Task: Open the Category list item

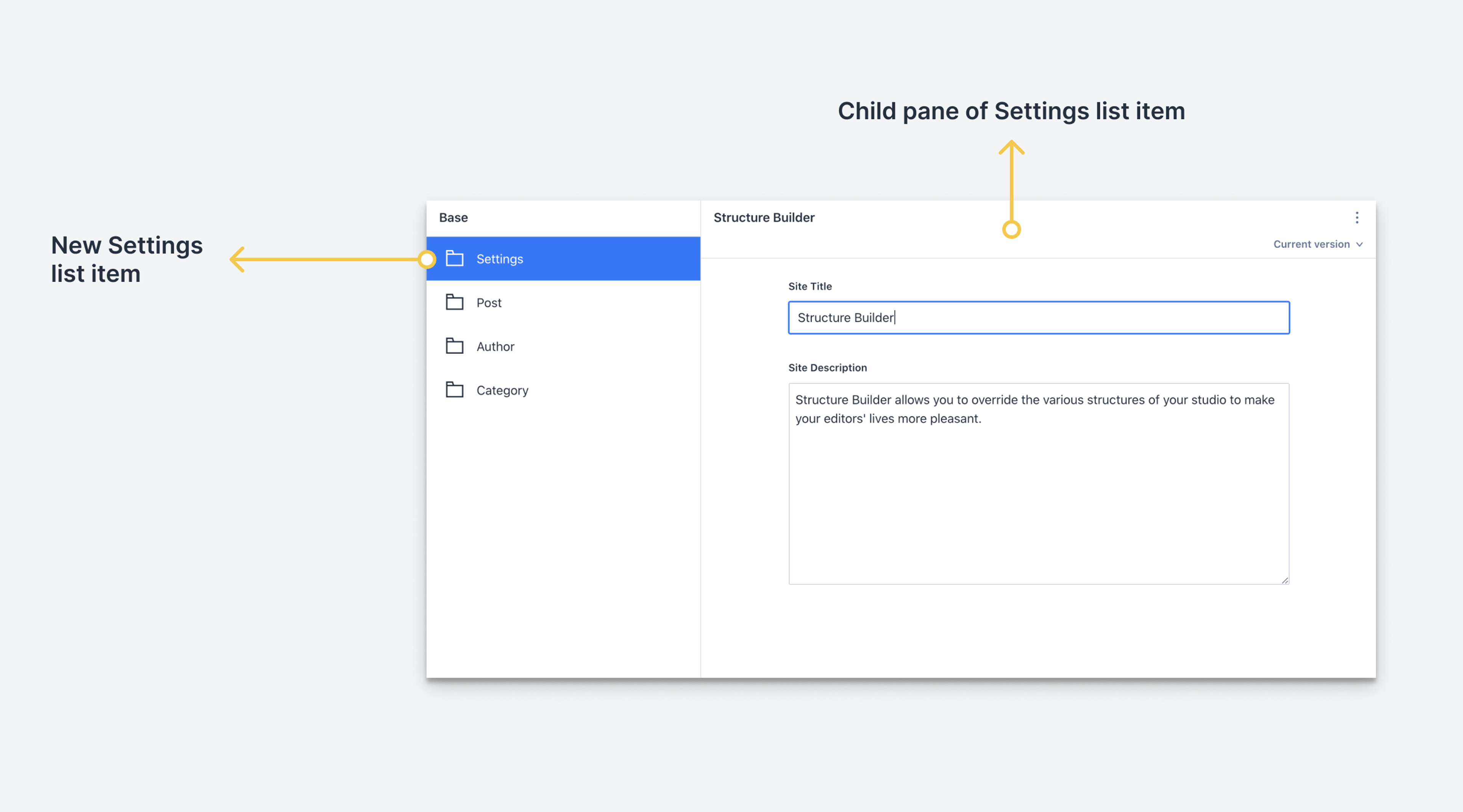Action: pyautogui.click(x=502, y=390)
